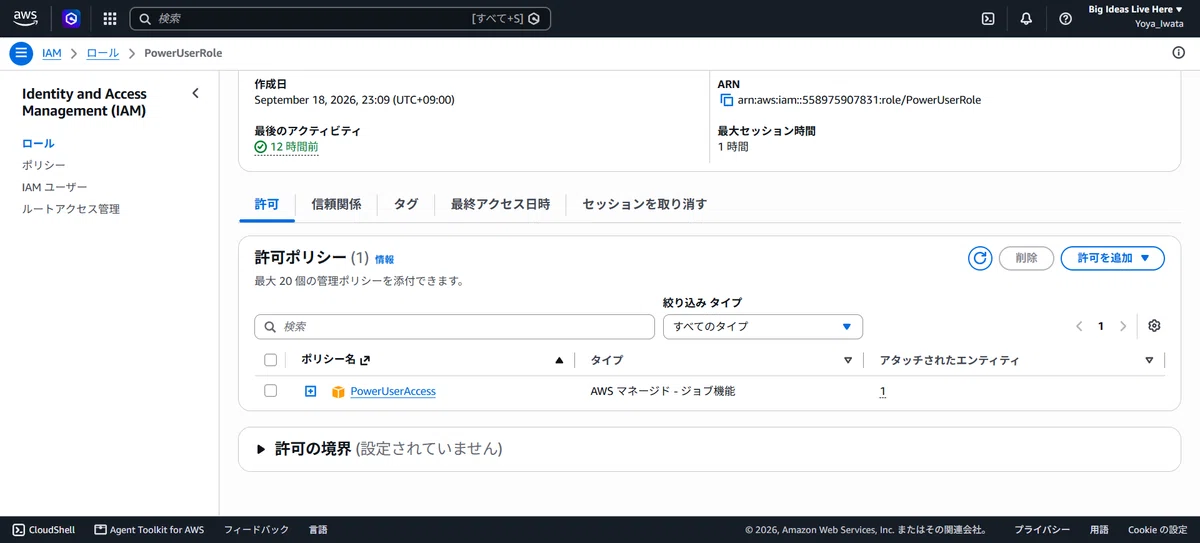This screenshot has width=1200, height=543.
Task: Open Cookie の設定 in the footer
Action: point(1157,530)
